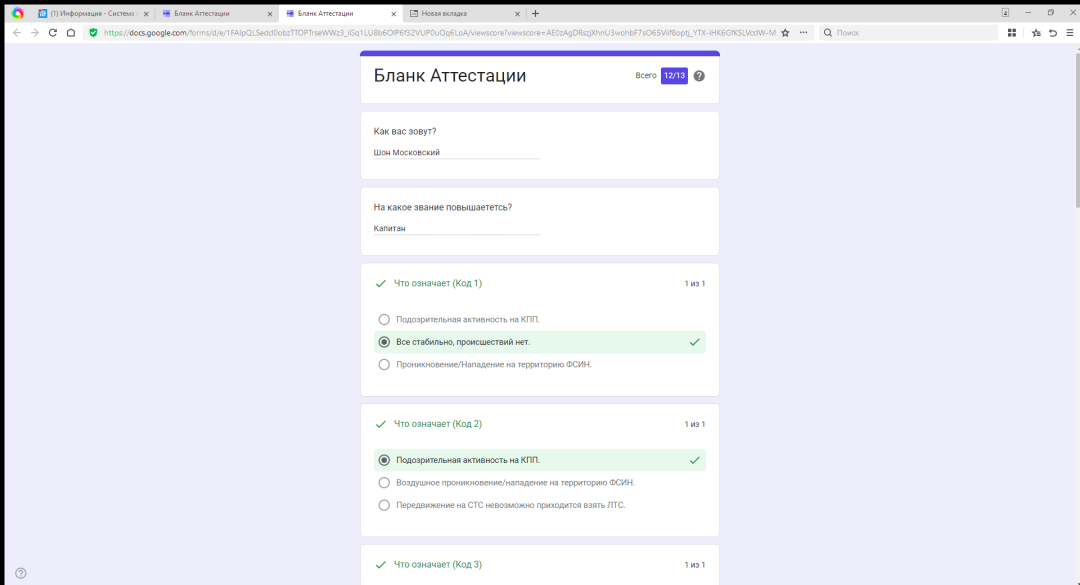
Task: Close the first Бланк Аттестации tab
Action: 270,14
